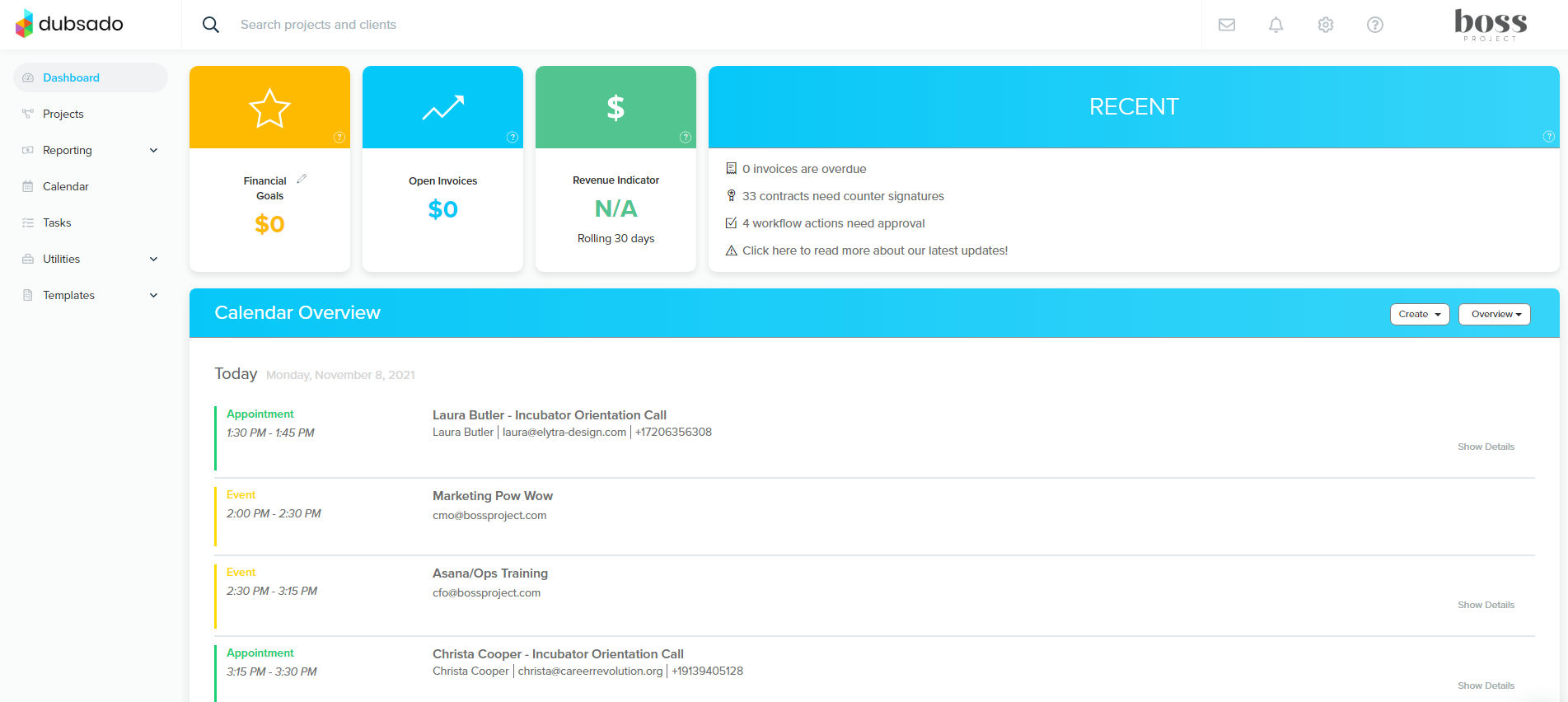Click Open Invoices $0 amount
Viewport: 1568px width, 702px height.
(443, 209)
